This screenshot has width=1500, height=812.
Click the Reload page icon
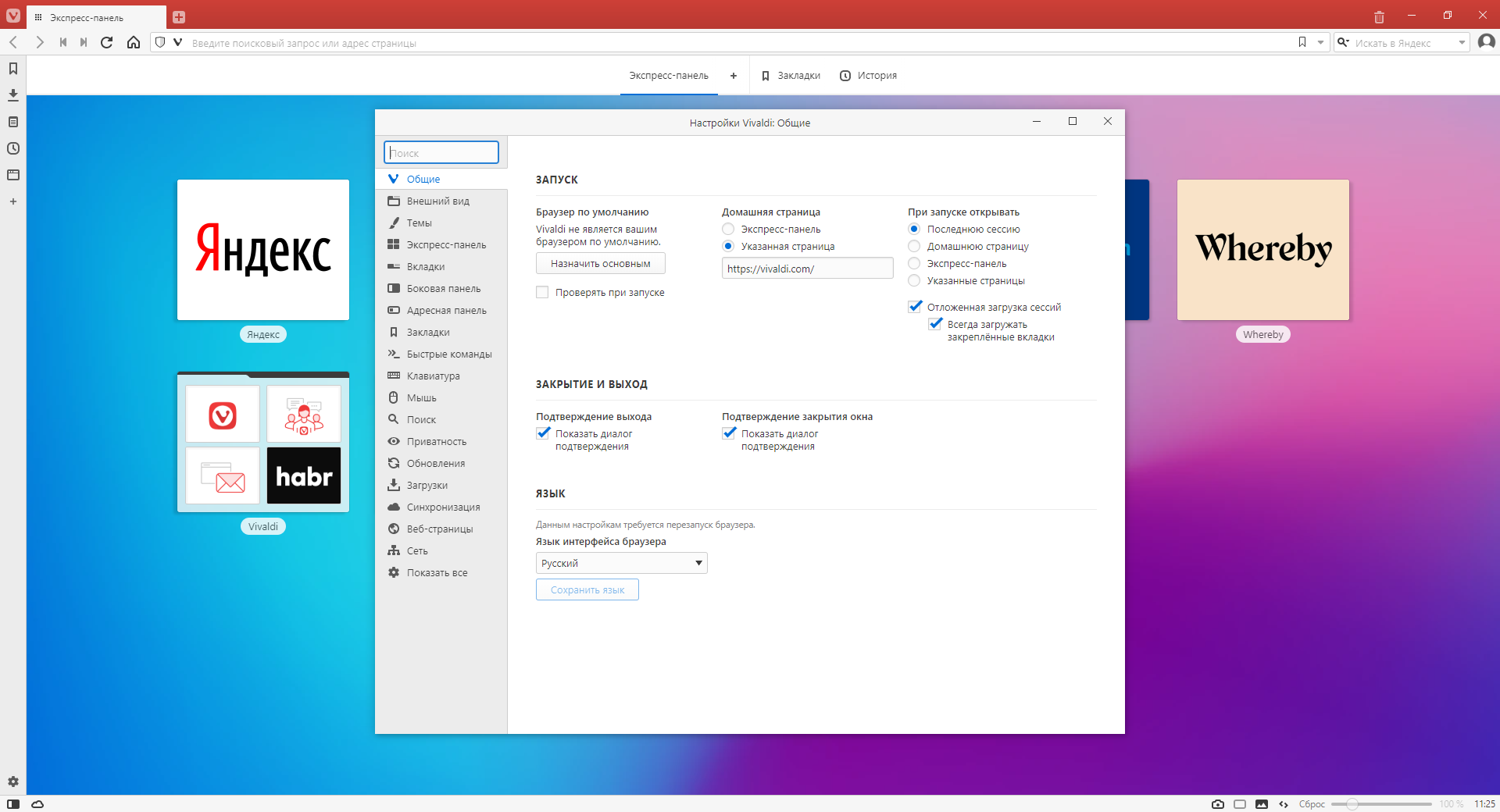107,42
